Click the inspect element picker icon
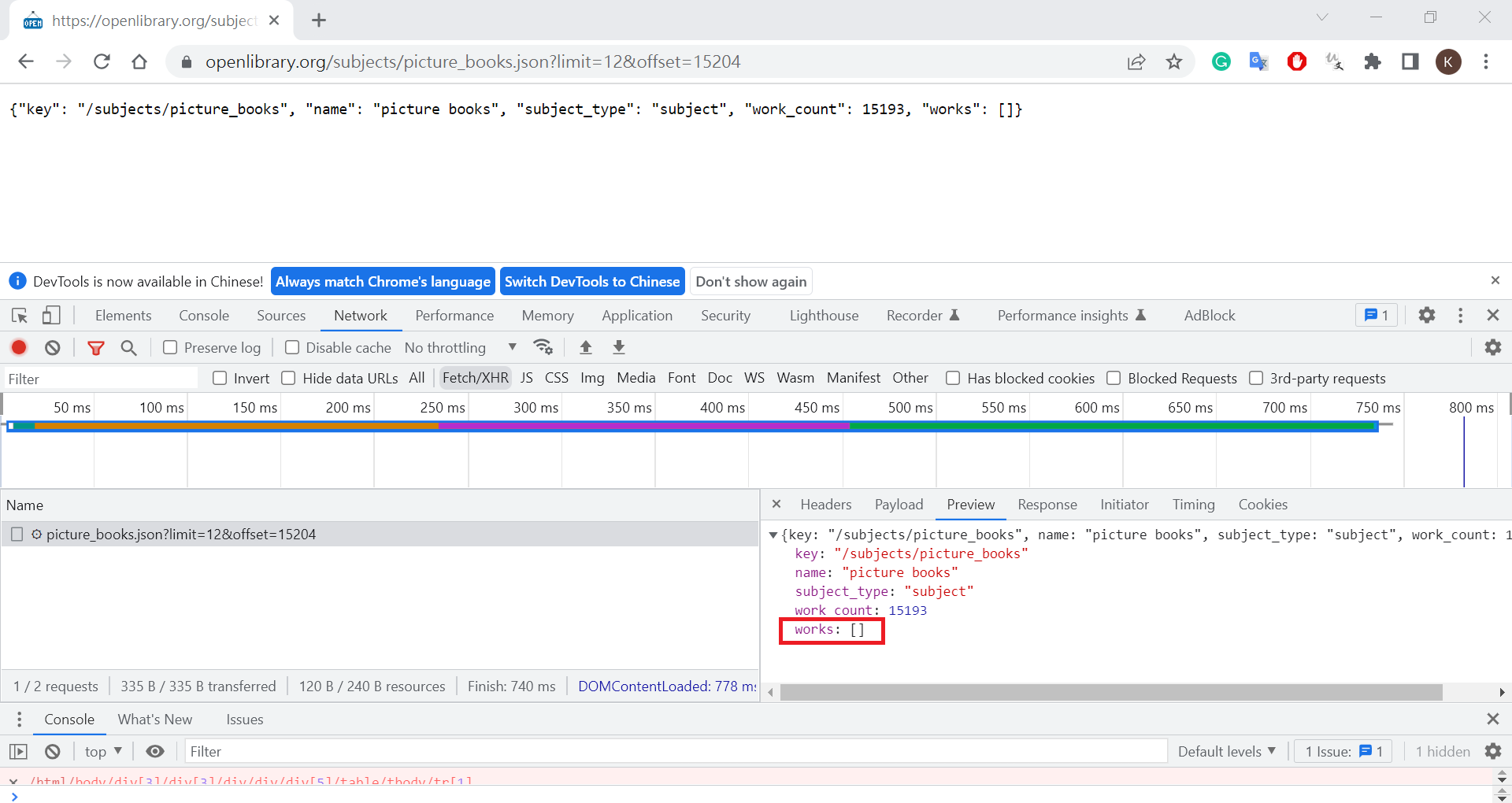1512x803 pixels. (20, 316)
